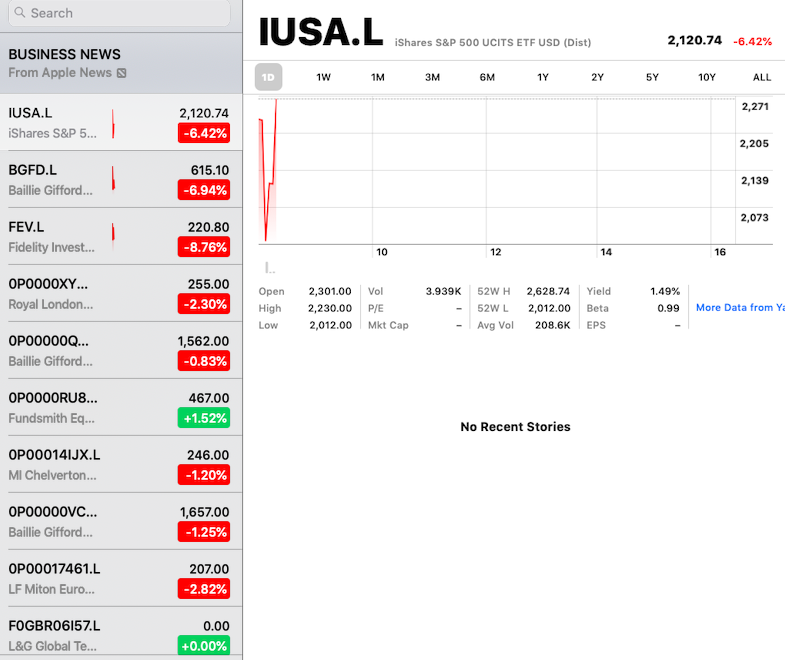Select 0P00017461.L LF Miton Euro row
The width and height of the screenshot is (785, 660).
point(121,579)
